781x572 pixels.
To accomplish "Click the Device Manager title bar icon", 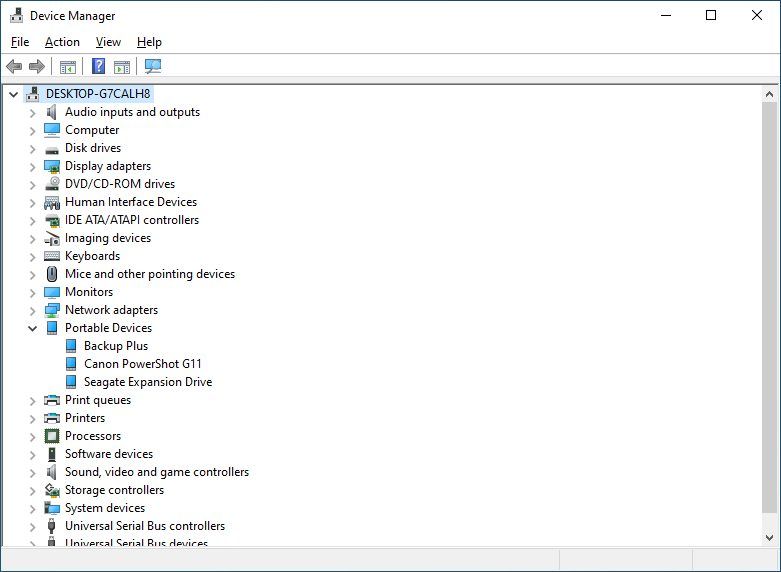I will [16, 15].
